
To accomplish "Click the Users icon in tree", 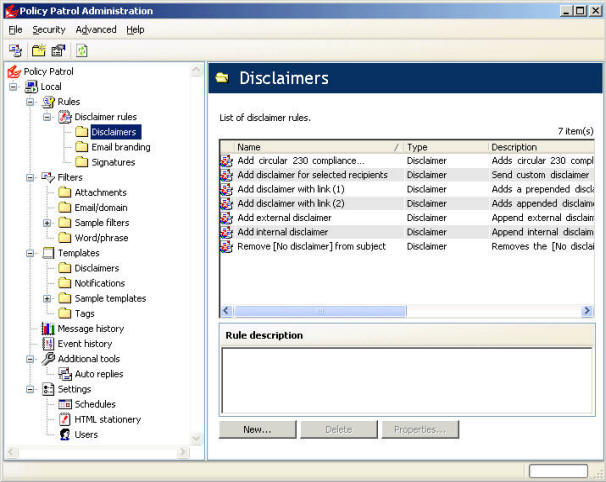I will pyautogui.click(x=65, y=434).
